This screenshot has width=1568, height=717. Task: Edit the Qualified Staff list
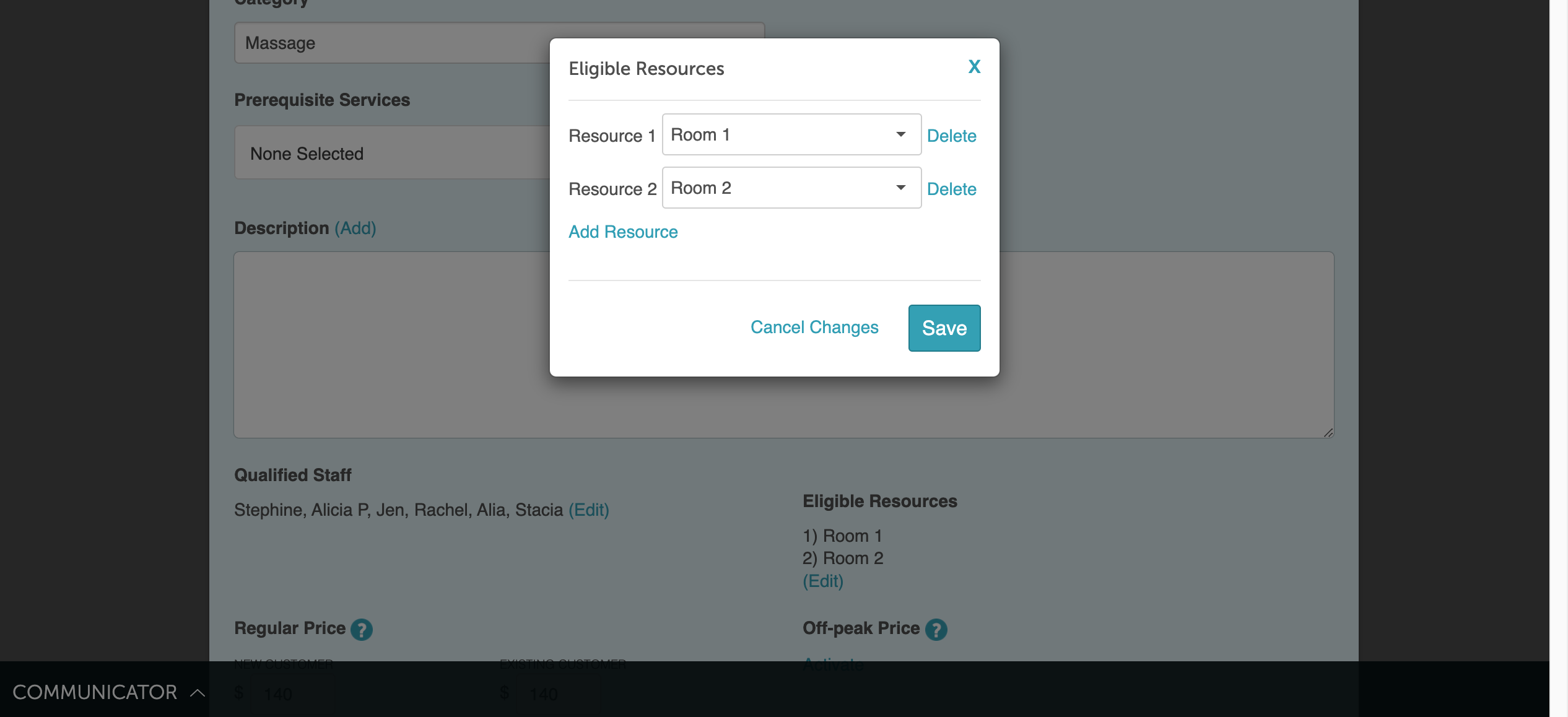pyautogui.click(x=589, y=510)
